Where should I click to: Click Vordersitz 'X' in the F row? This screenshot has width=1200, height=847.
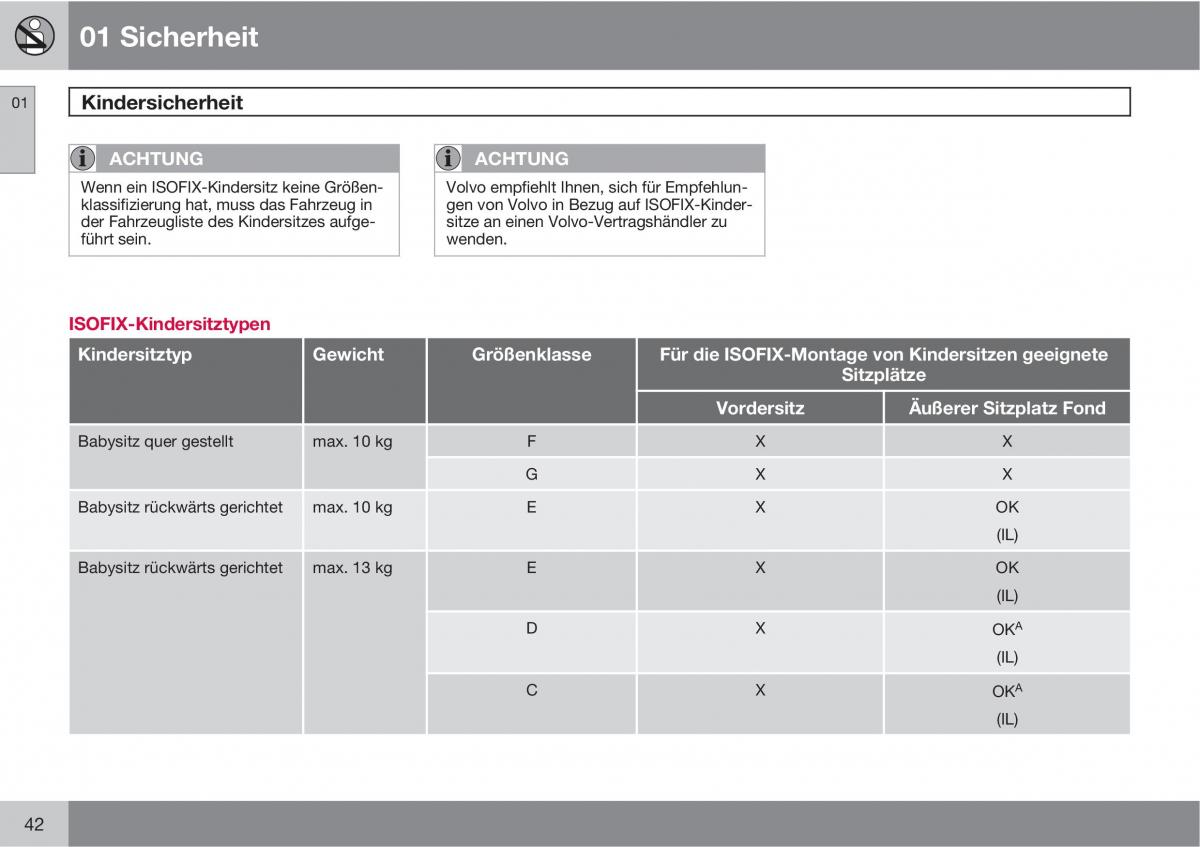(760, 441)
